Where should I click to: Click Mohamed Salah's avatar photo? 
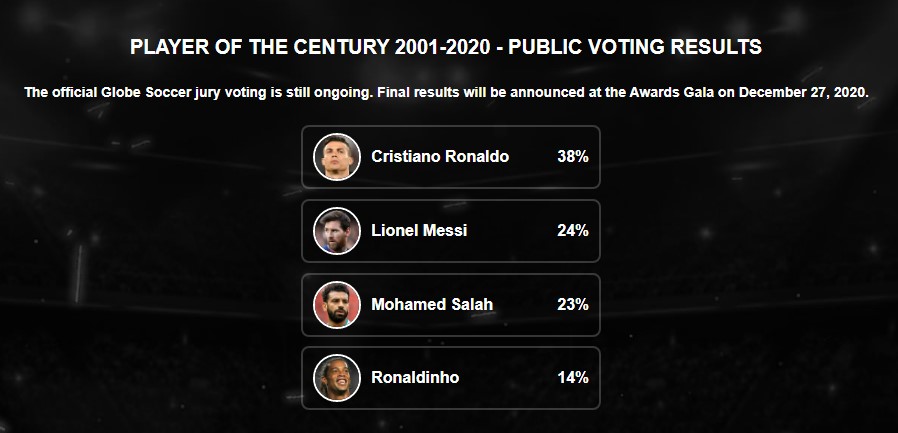(x=337, y=305)
